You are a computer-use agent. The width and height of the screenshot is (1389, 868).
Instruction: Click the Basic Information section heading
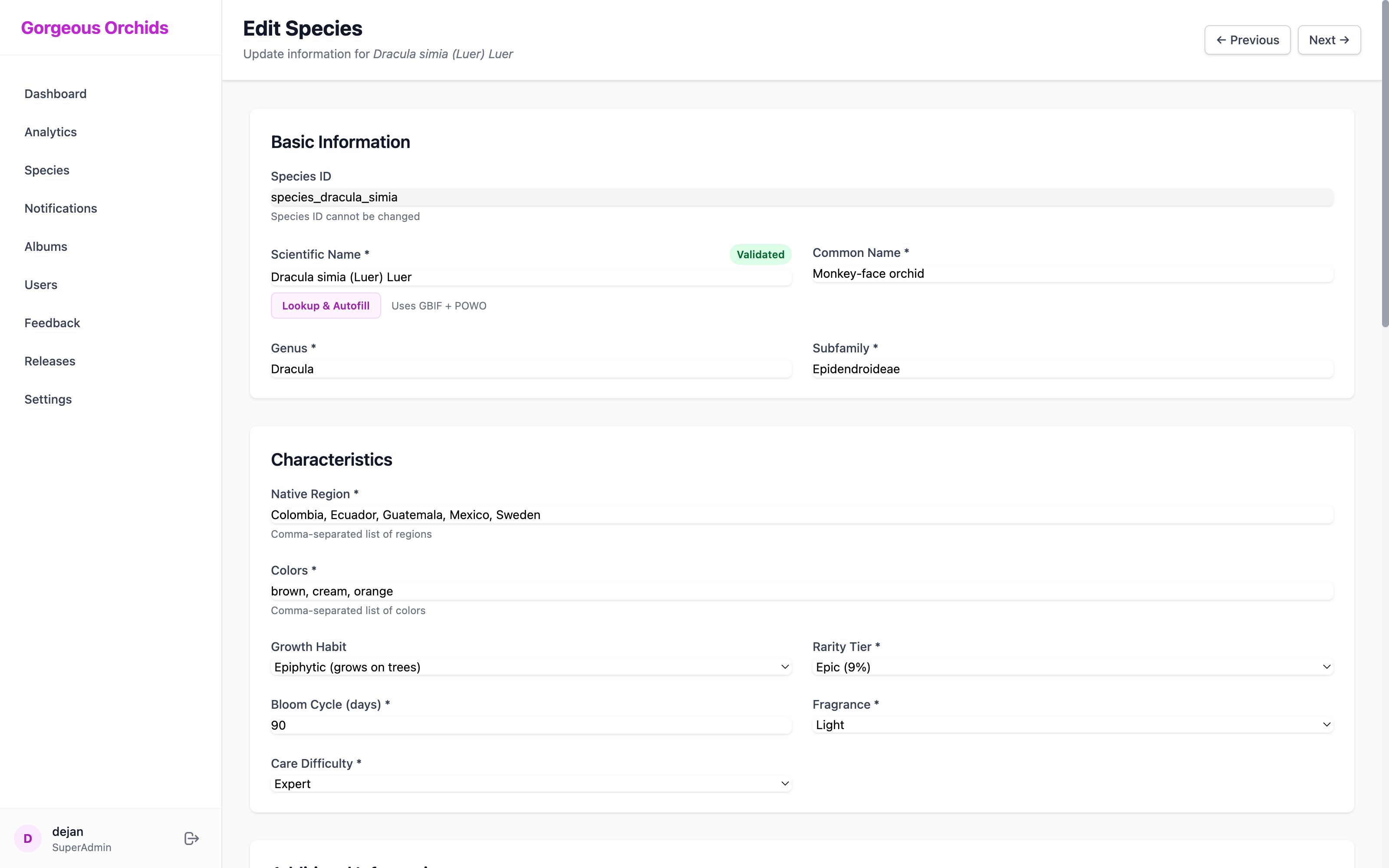pos(340,142)
